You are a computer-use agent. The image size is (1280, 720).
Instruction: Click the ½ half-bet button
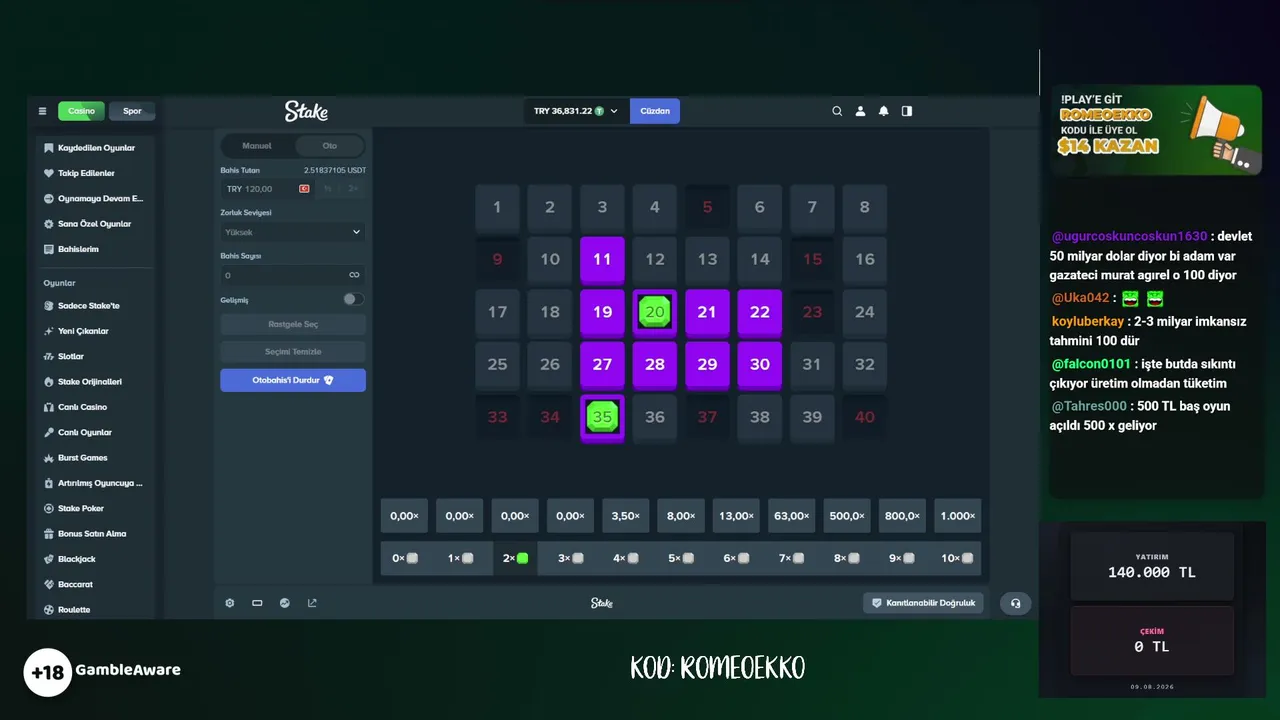[327, 189]
